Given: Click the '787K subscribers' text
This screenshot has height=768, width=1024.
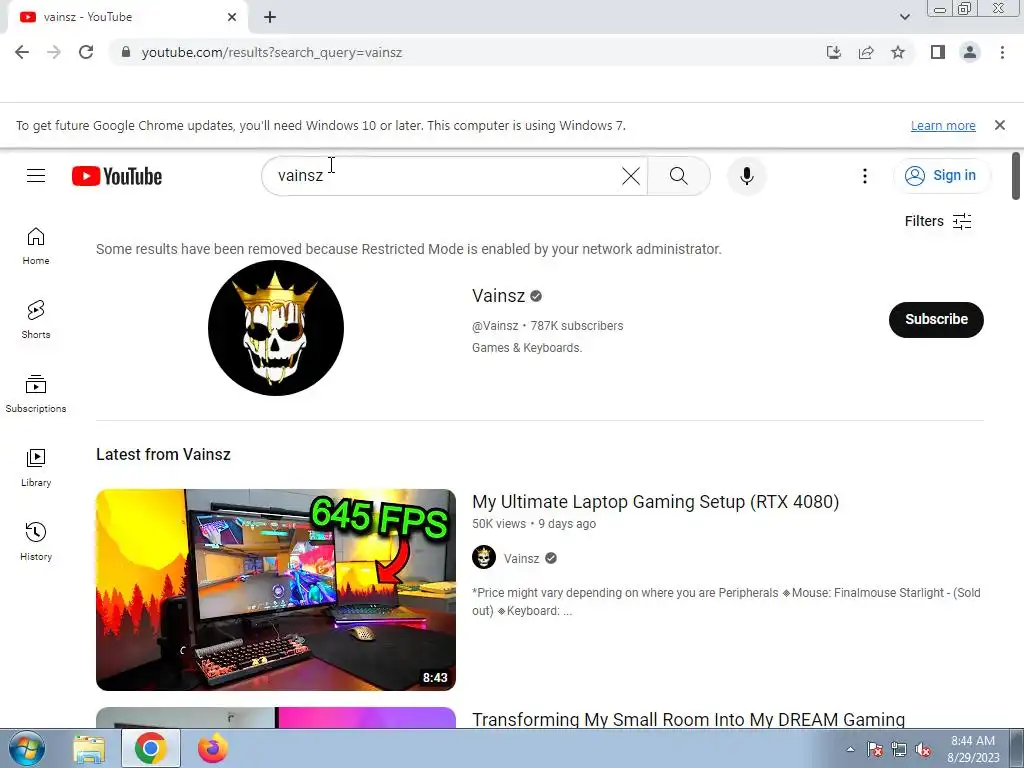Looking at the screenshot, I should click(x=577, y=326).
